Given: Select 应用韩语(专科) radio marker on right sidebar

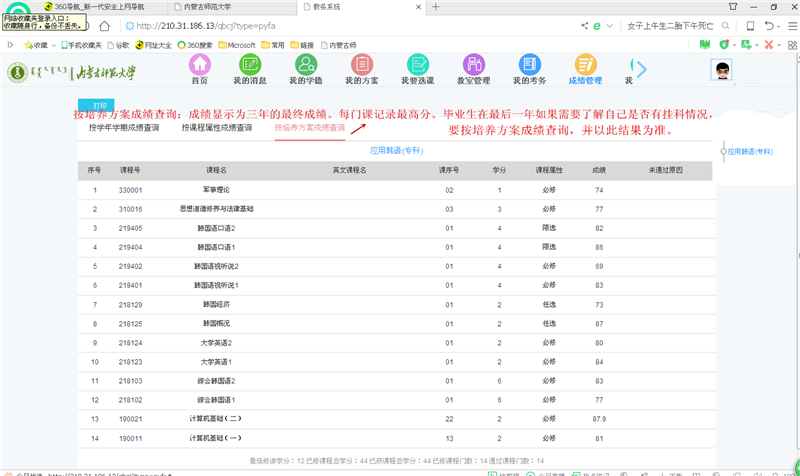Looking at the screenshot, I should pos(722,152).
